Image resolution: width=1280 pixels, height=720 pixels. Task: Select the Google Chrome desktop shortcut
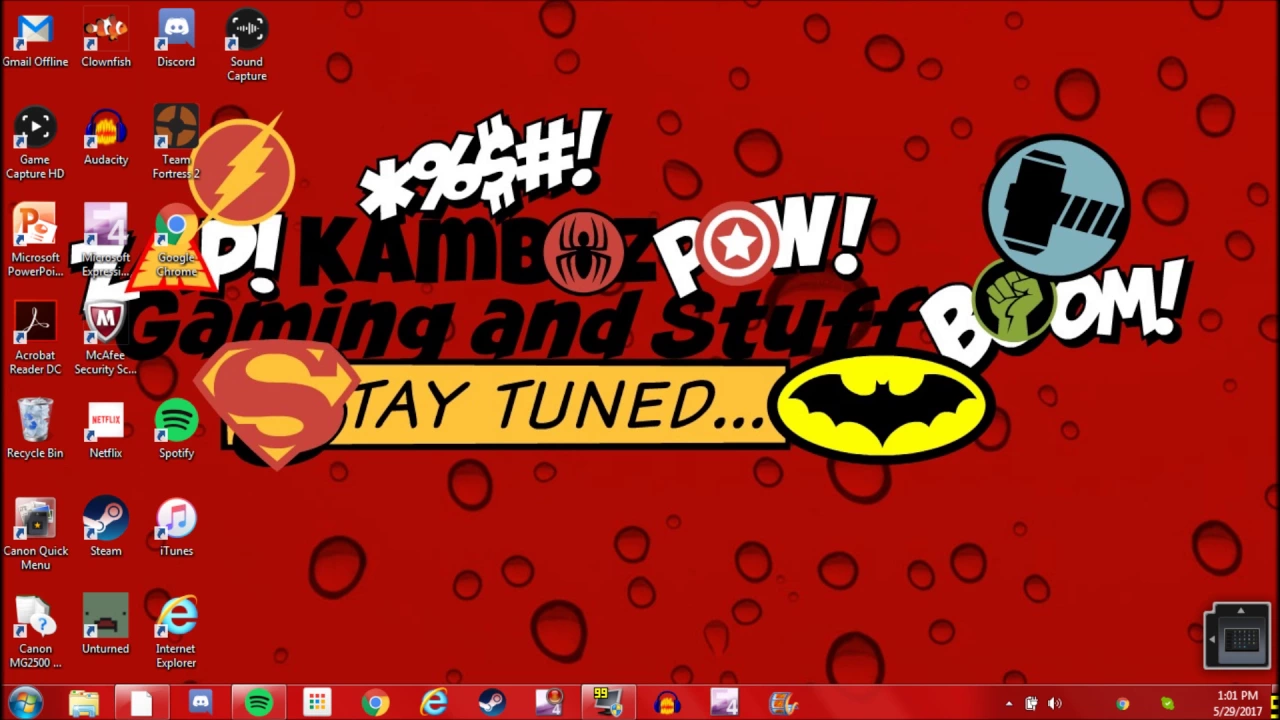[176, 241]
